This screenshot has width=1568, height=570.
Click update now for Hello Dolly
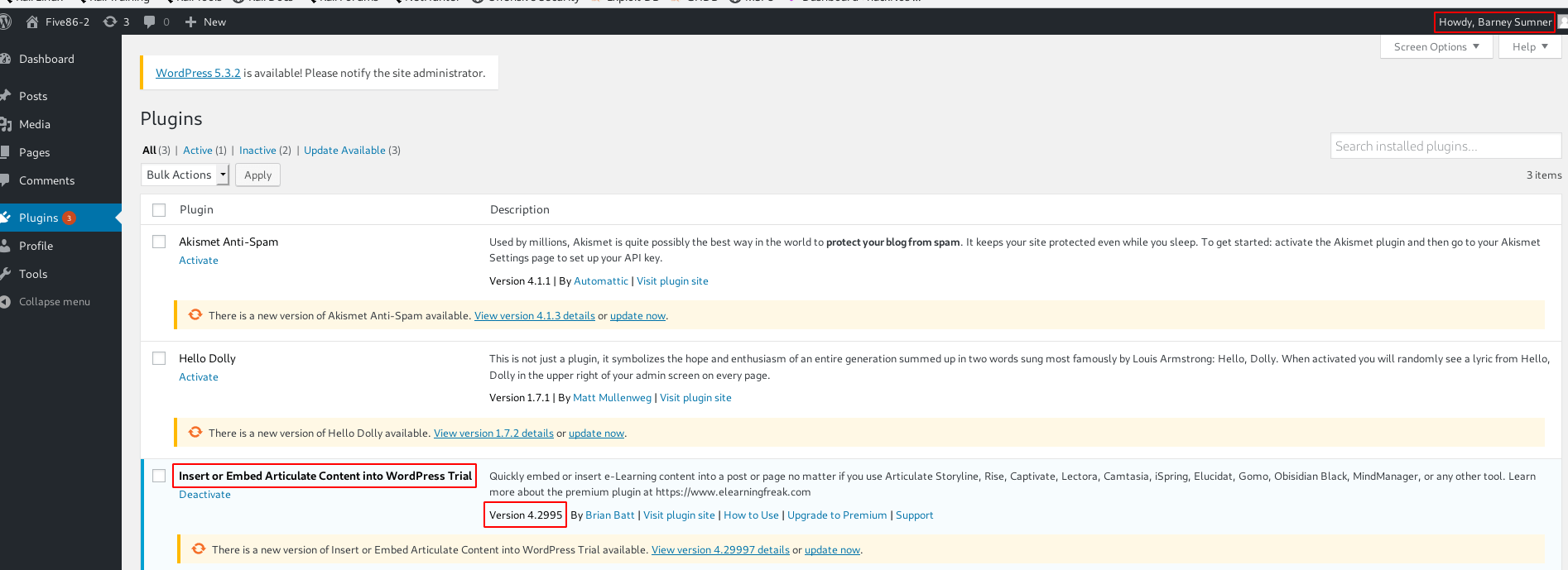point(596,433)
